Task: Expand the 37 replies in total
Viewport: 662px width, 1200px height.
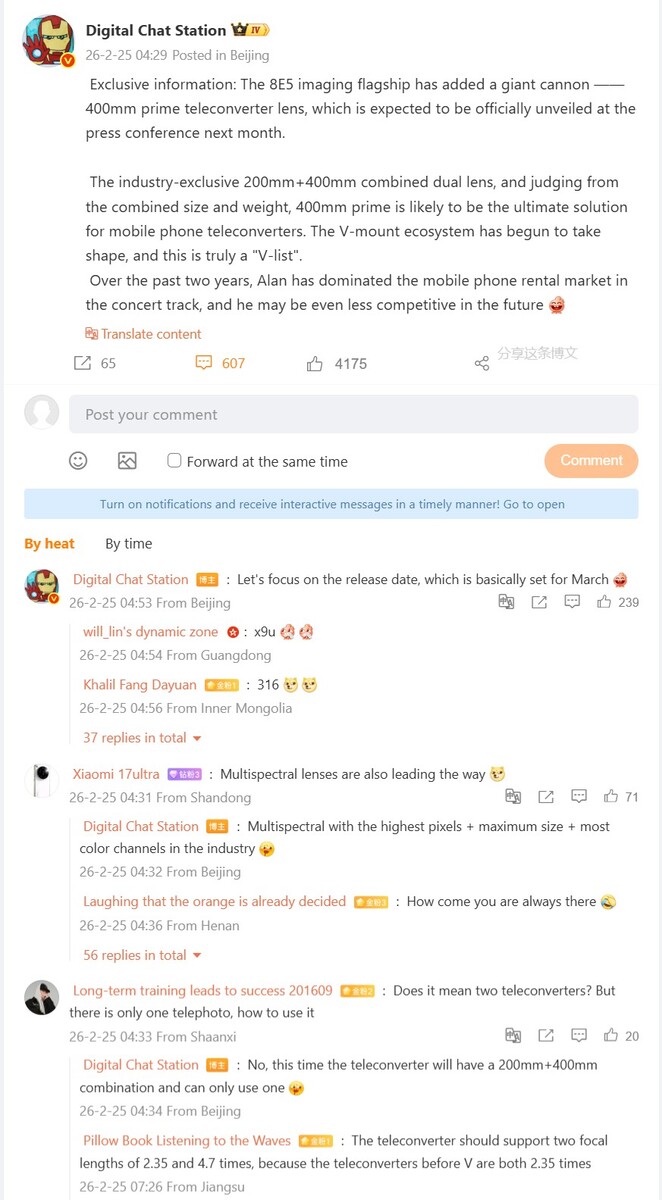Action: (x=143, y=738)
